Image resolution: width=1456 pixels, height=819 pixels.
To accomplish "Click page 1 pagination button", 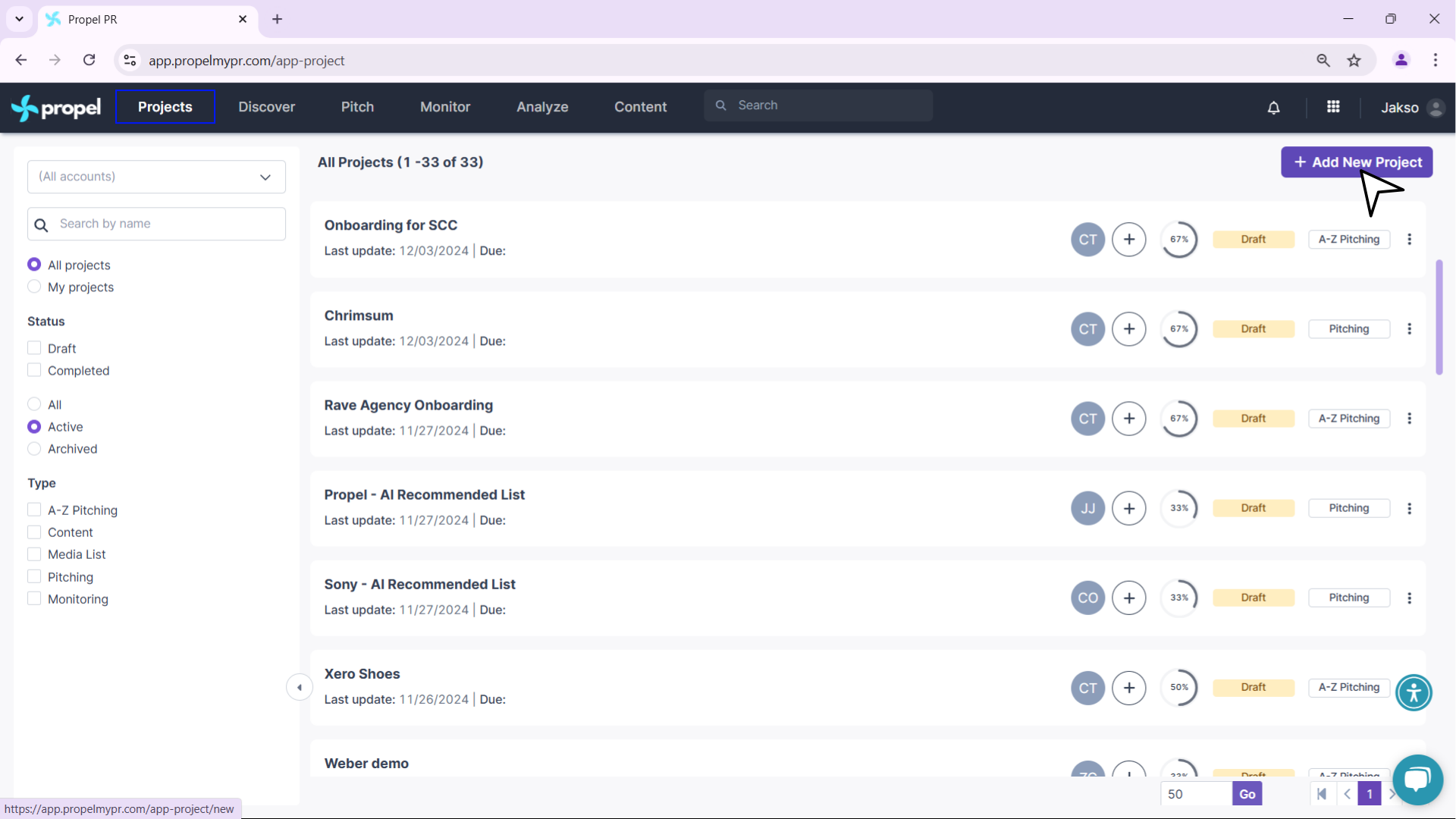I will click(1370, 794).
